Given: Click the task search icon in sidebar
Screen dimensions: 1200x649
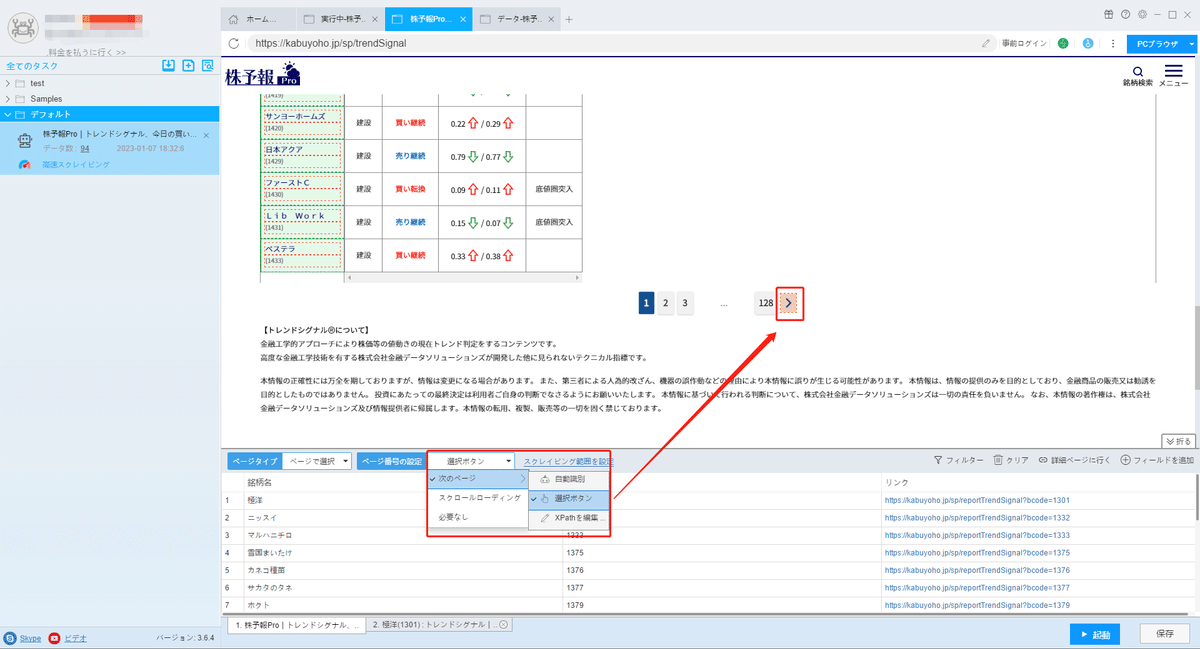Looking at the screenshot, I should point(208,65).
